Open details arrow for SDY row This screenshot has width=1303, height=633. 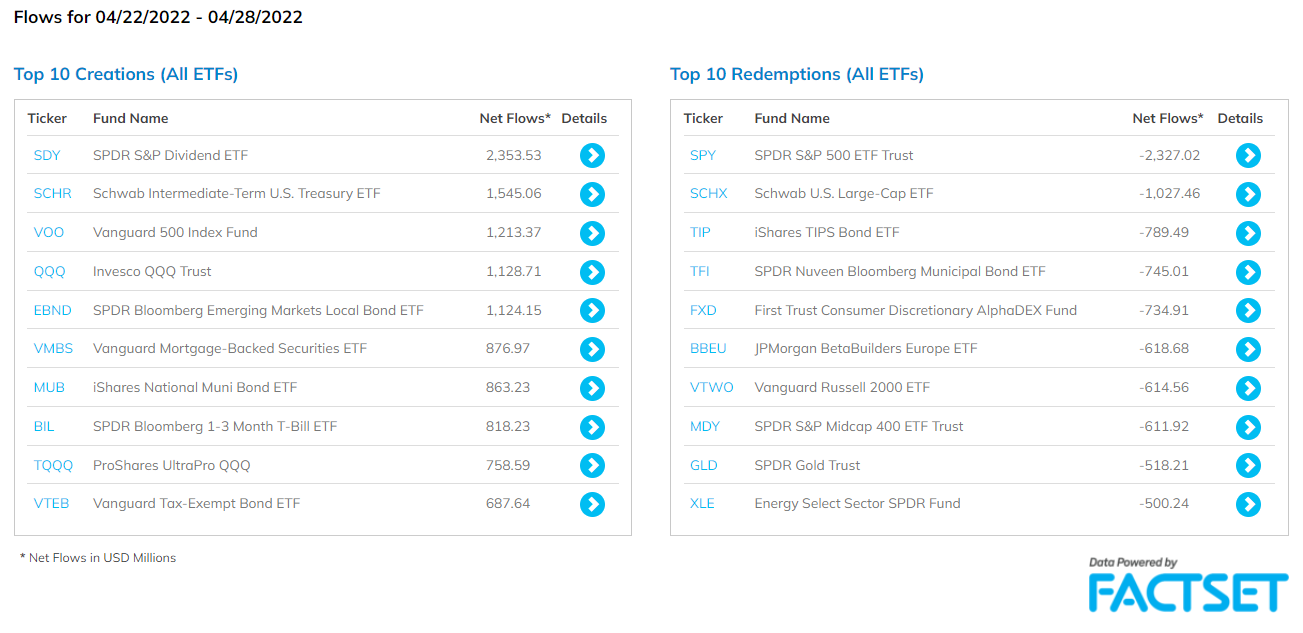(x=593, y=155)
